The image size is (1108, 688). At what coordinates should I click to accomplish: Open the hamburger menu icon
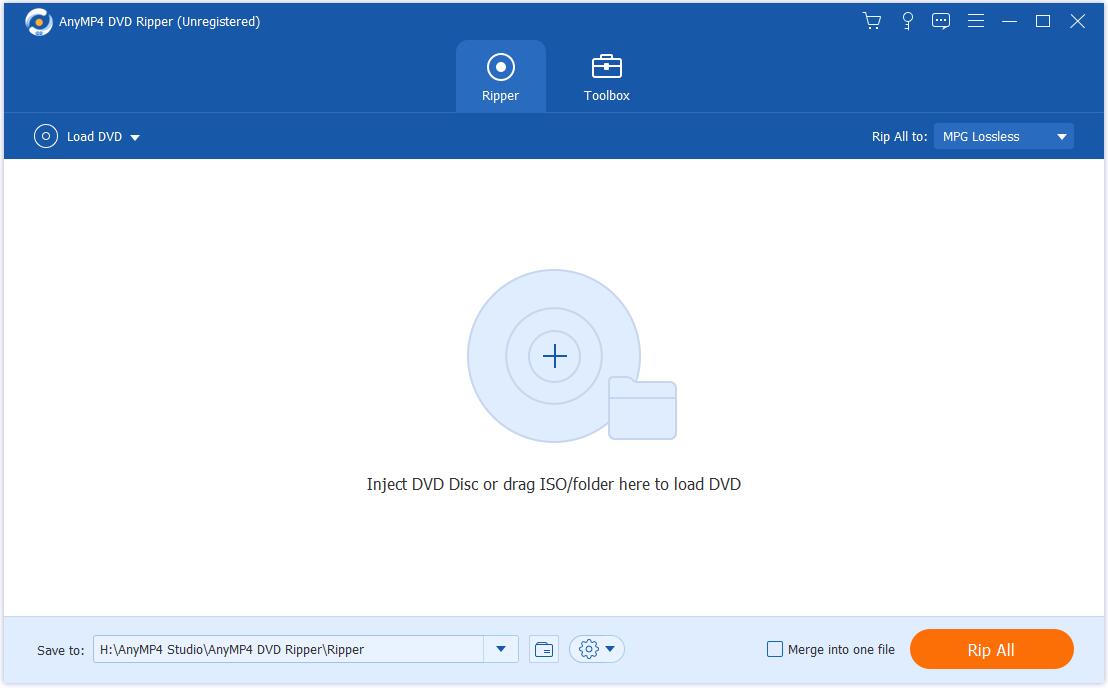[x=976, y=21]
